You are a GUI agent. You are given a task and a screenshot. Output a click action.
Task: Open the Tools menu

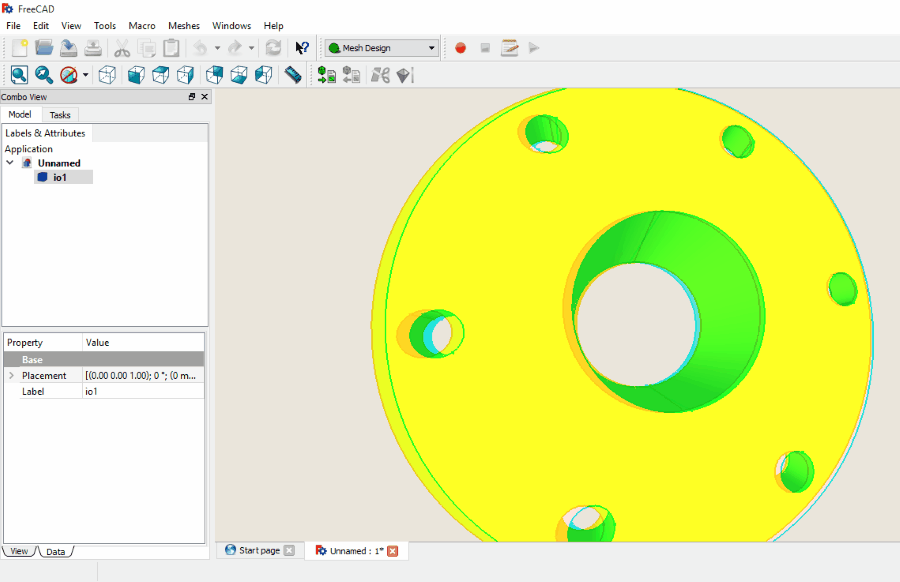(x=105, y=25)
